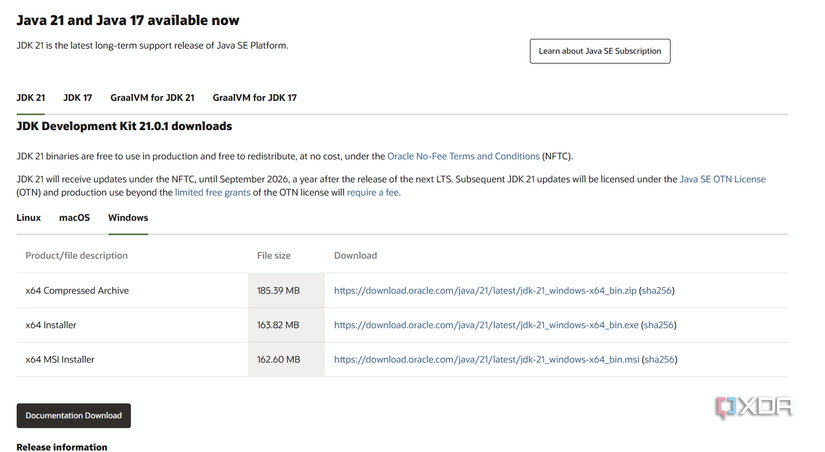Screen dimensions: 825x452
Task: Open the JDK 17 tab
Action: click(77, 98)
